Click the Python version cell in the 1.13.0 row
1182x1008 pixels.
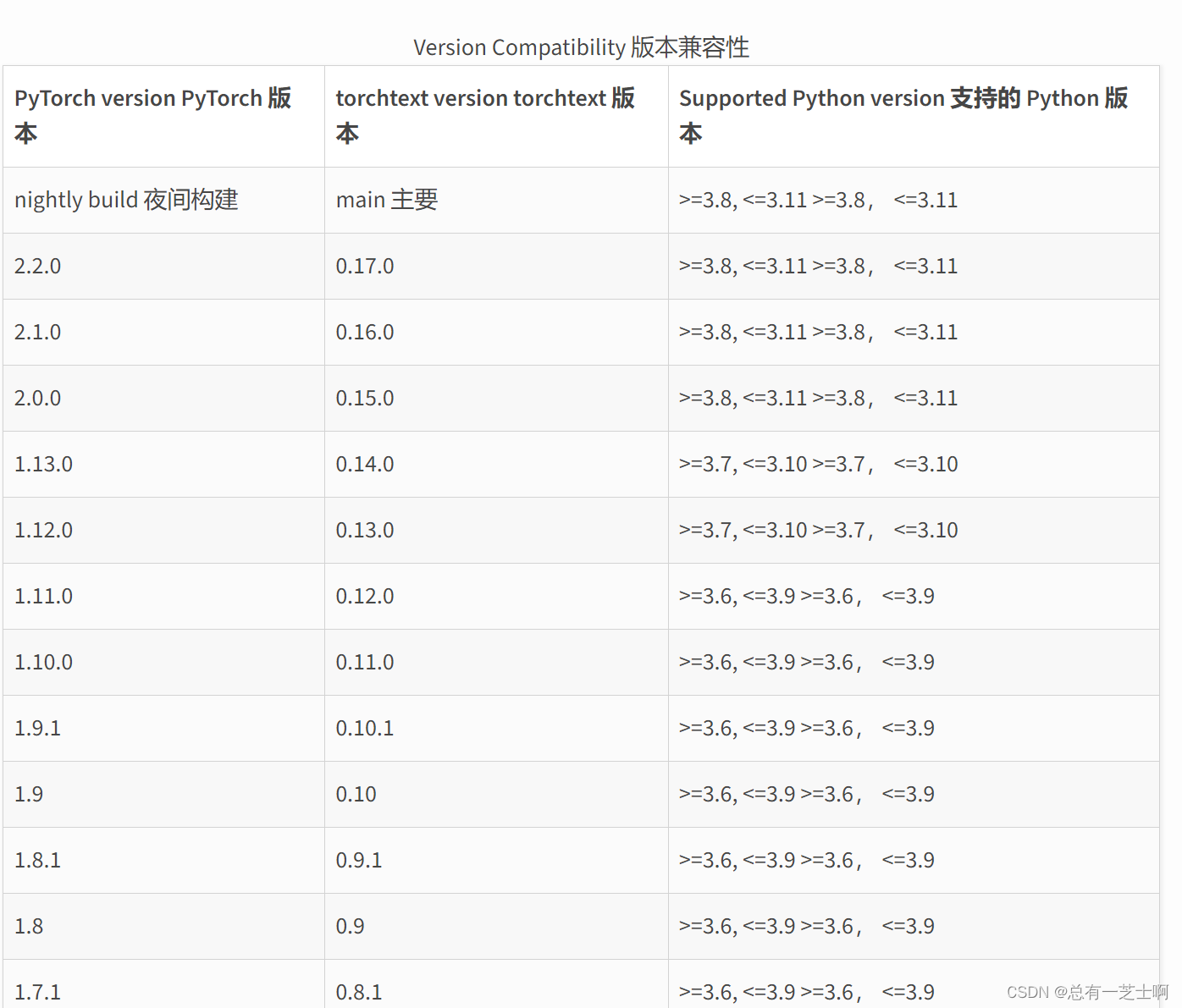(914, 465)
